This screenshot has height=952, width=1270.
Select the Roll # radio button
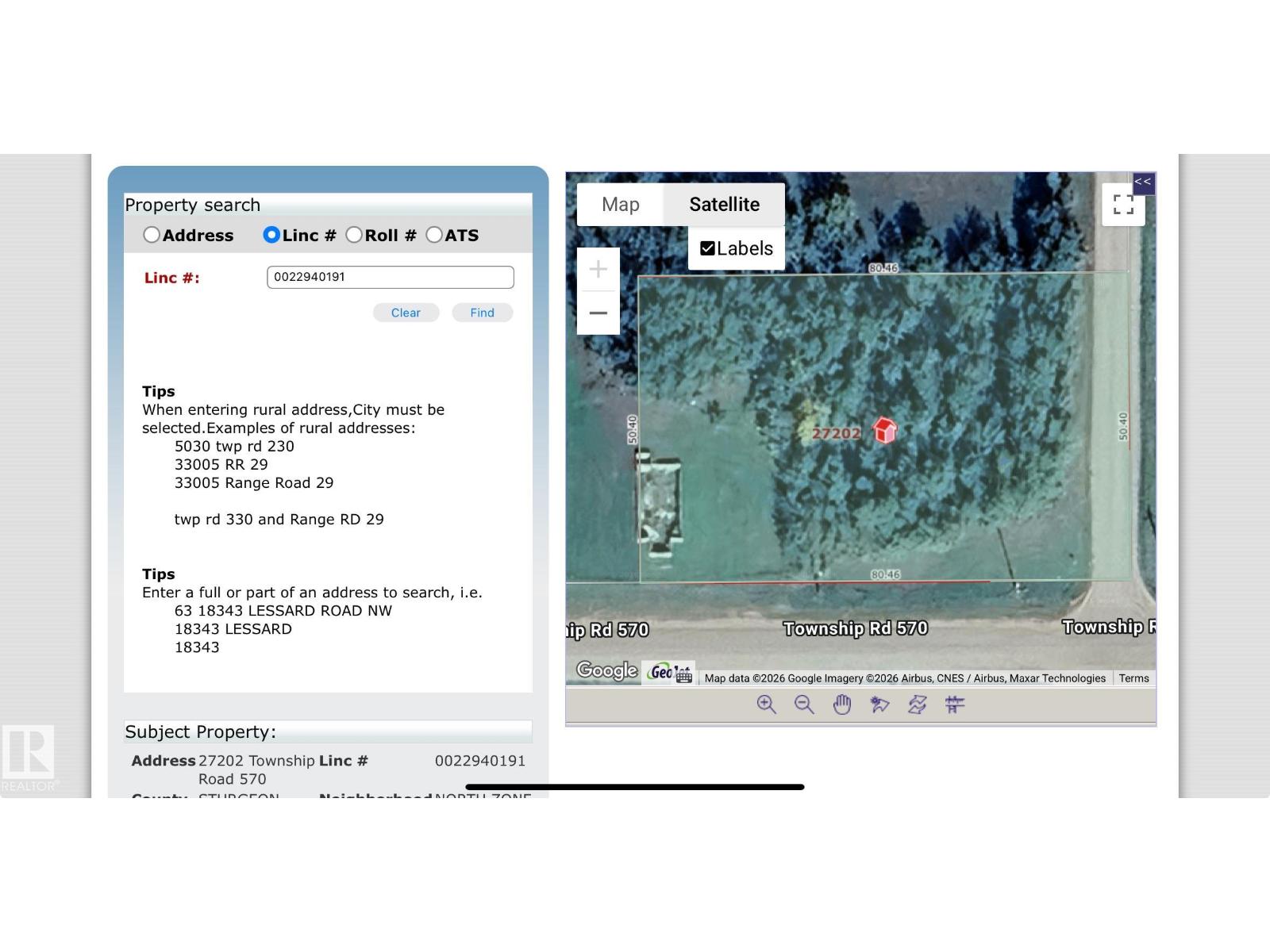tap(354, 235)
